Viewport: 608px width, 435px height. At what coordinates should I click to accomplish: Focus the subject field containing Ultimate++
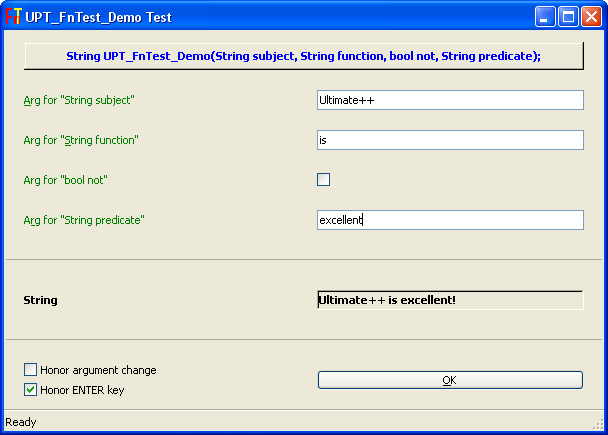point(449,100)
